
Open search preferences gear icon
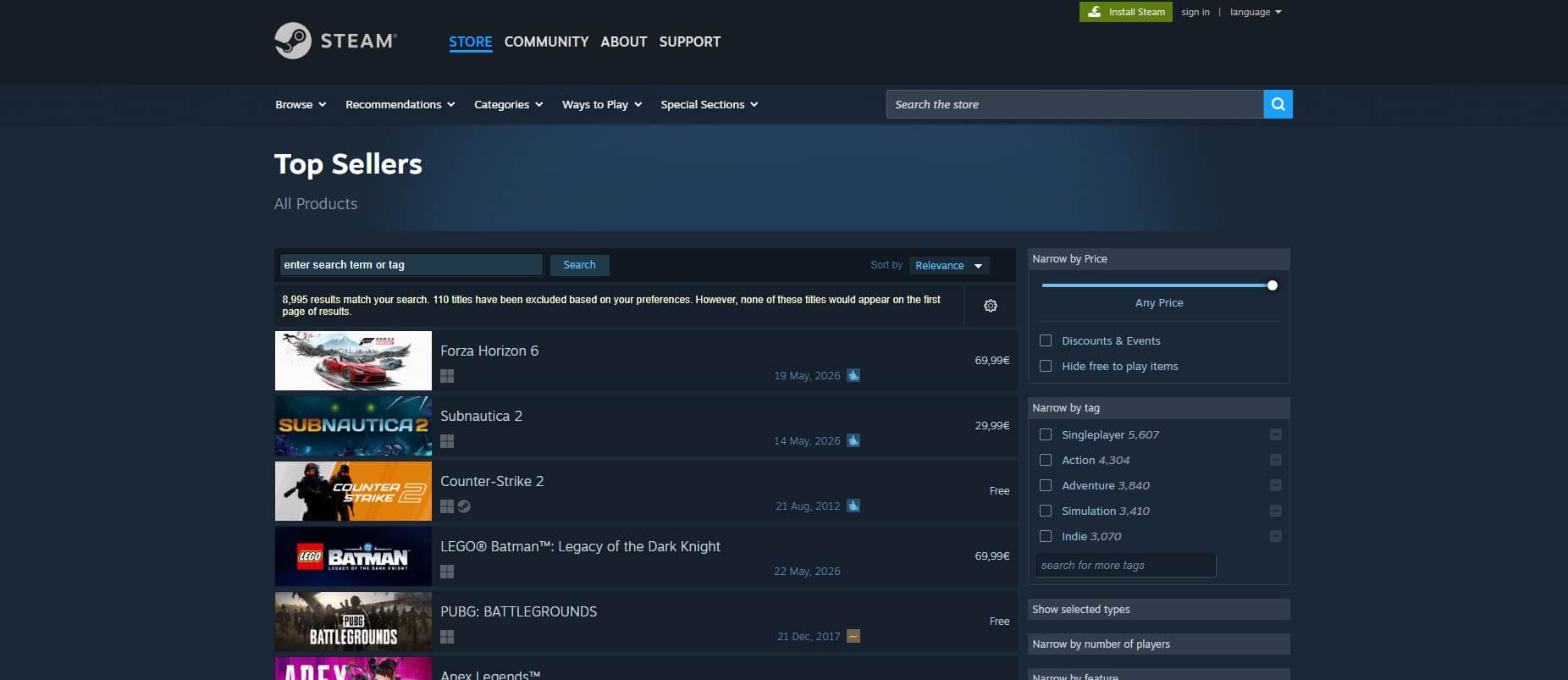[x=990, y=306]
